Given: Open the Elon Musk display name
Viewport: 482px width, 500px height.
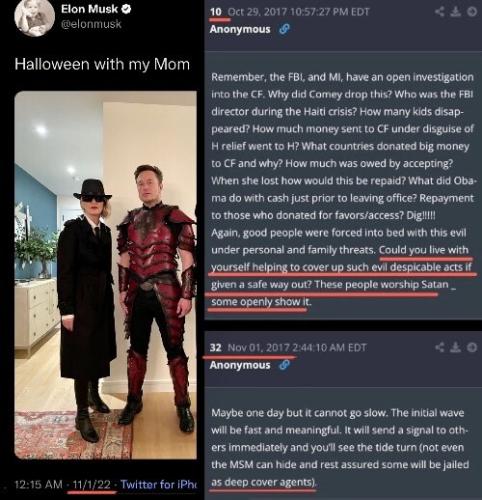Looking at the screenshot, I should point(89,9).
